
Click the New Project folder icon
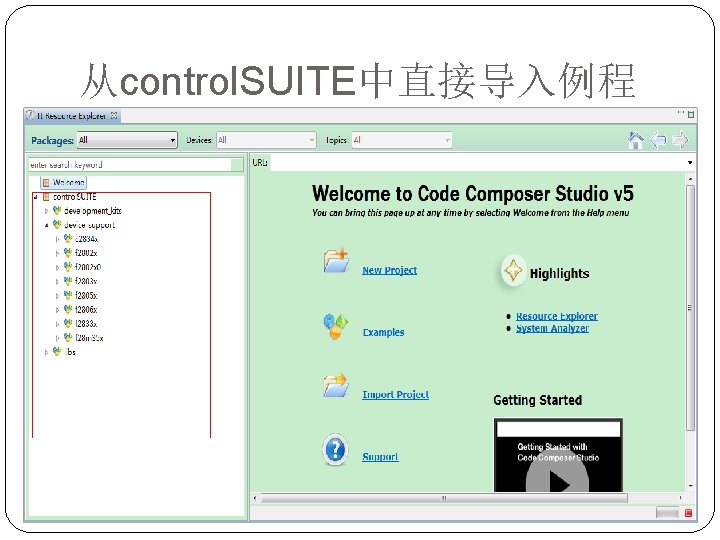tap(336, 261)
